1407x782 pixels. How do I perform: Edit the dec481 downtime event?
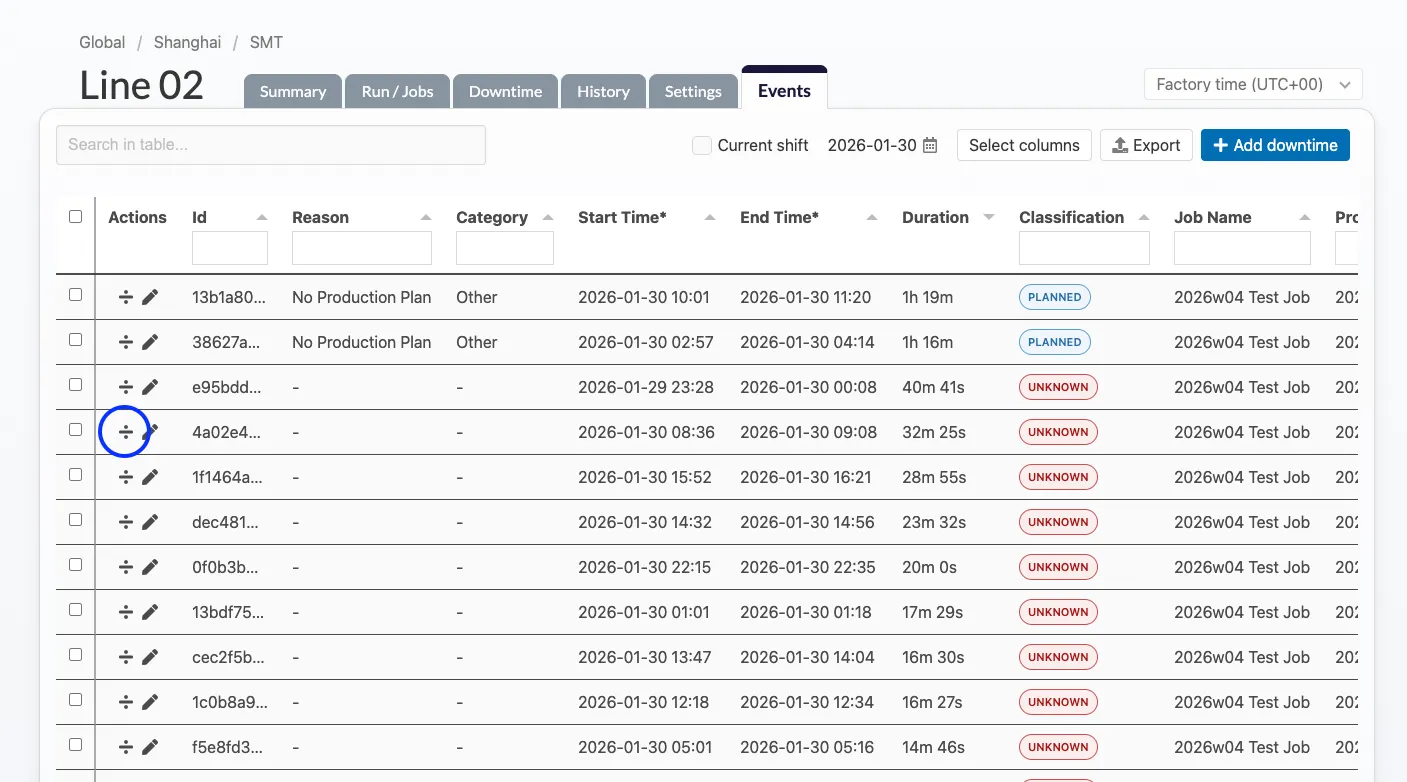point(150,522)
